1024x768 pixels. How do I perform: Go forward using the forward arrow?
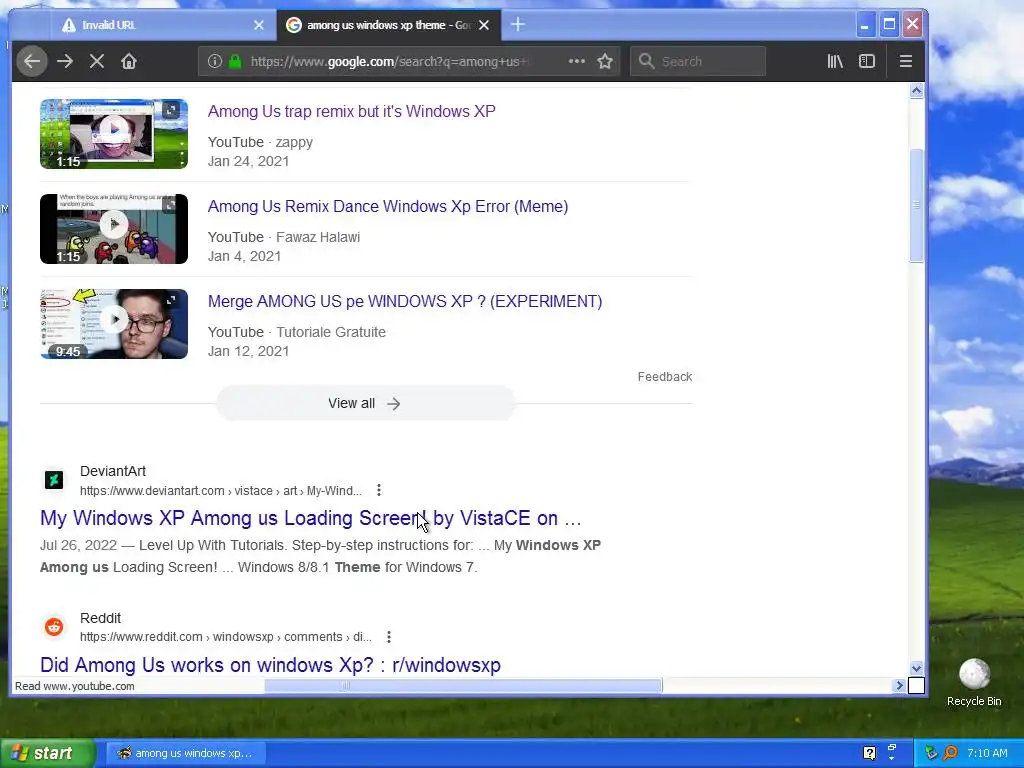coord(65,61)
